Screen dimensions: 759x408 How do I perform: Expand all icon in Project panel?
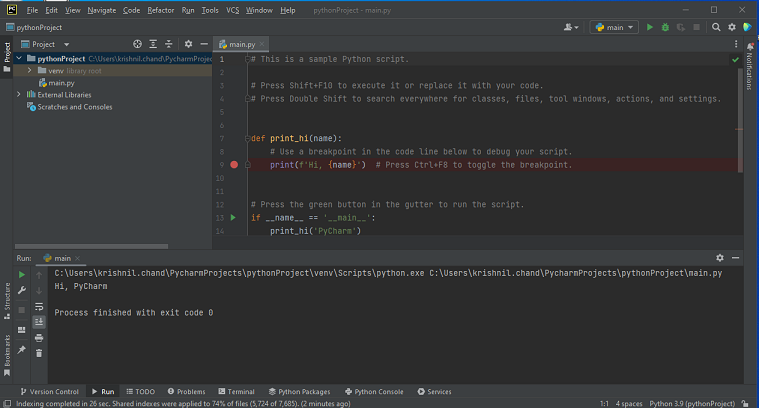pyautogui.click(x=153, y=44)
